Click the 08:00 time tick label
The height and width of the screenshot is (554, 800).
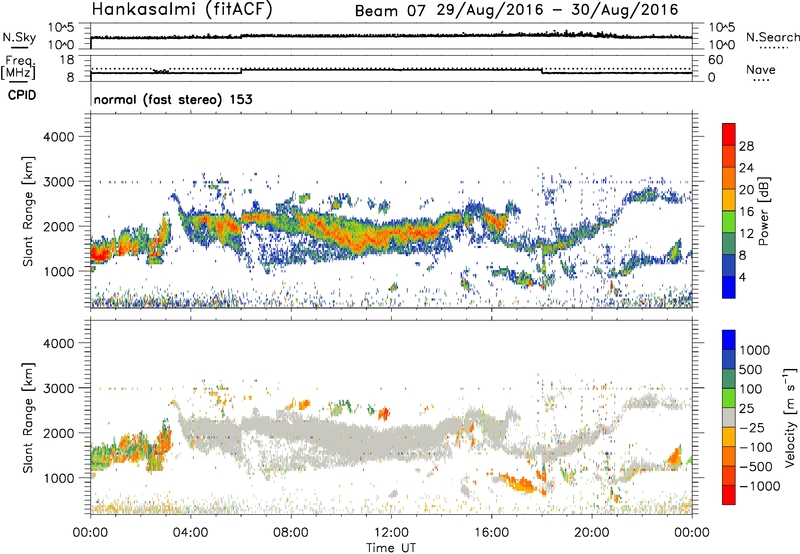click(x=291, y=533)
